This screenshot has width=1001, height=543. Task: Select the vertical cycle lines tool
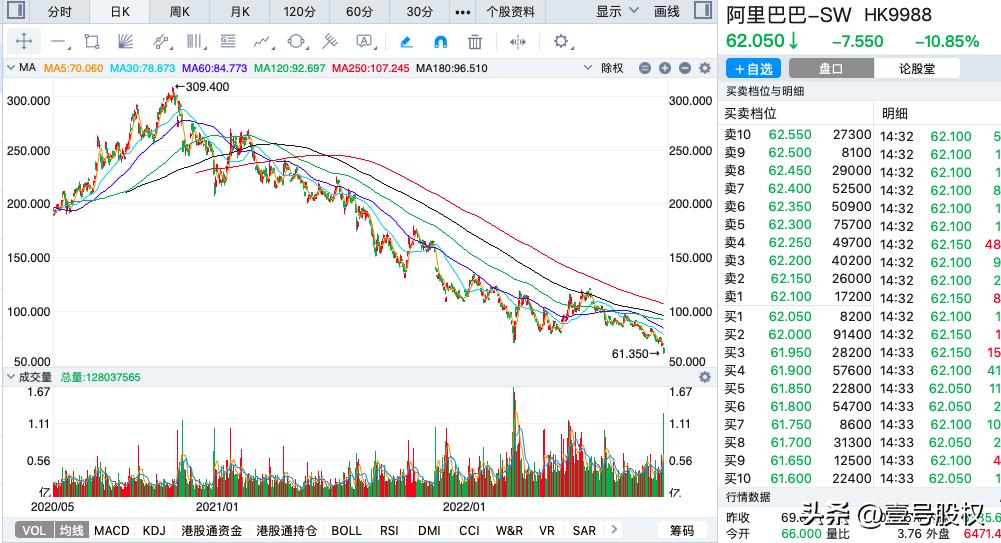(195, 42)
